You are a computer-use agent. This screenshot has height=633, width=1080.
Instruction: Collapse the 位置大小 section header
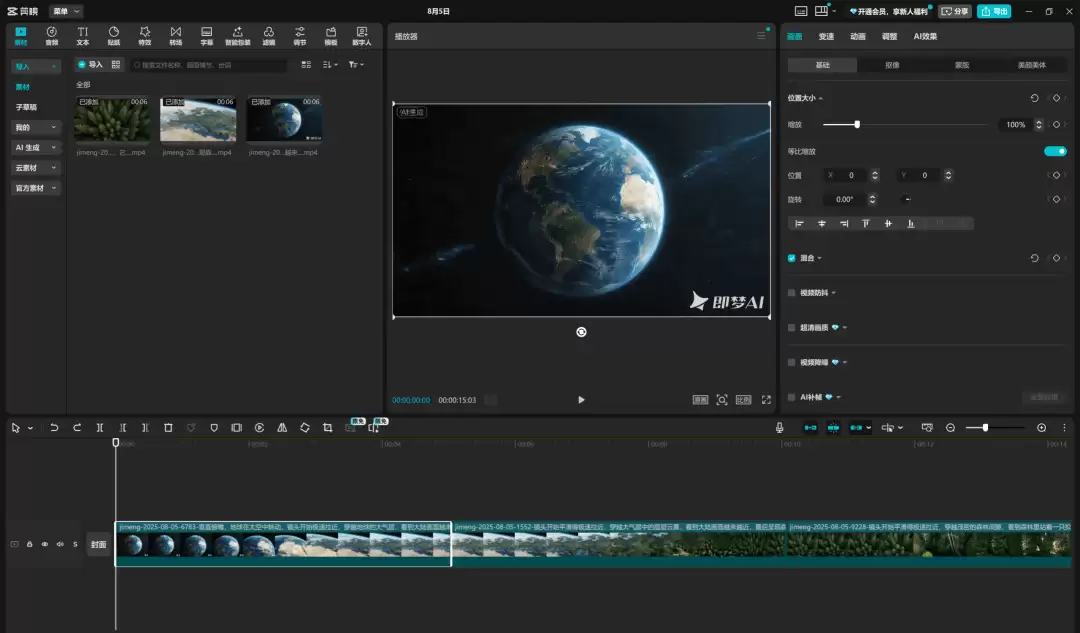(x=804, y=98)
